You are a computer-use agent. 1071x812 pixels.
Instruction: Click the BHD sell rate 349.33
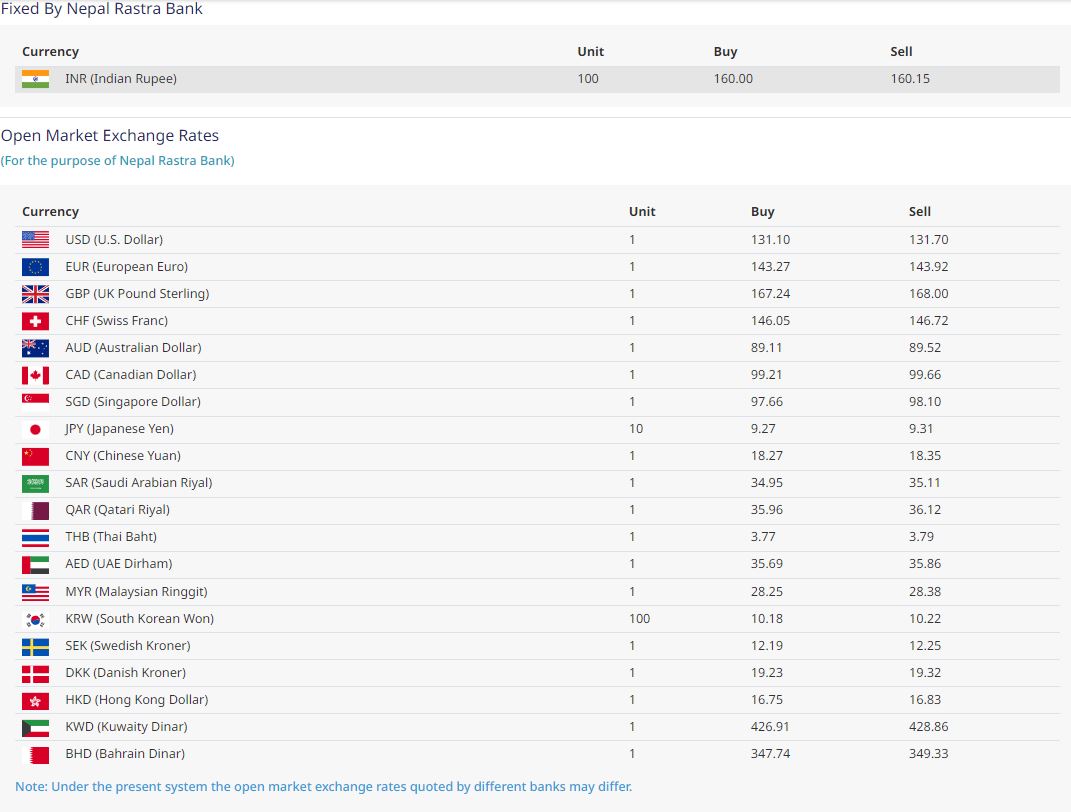coord(929,753)
